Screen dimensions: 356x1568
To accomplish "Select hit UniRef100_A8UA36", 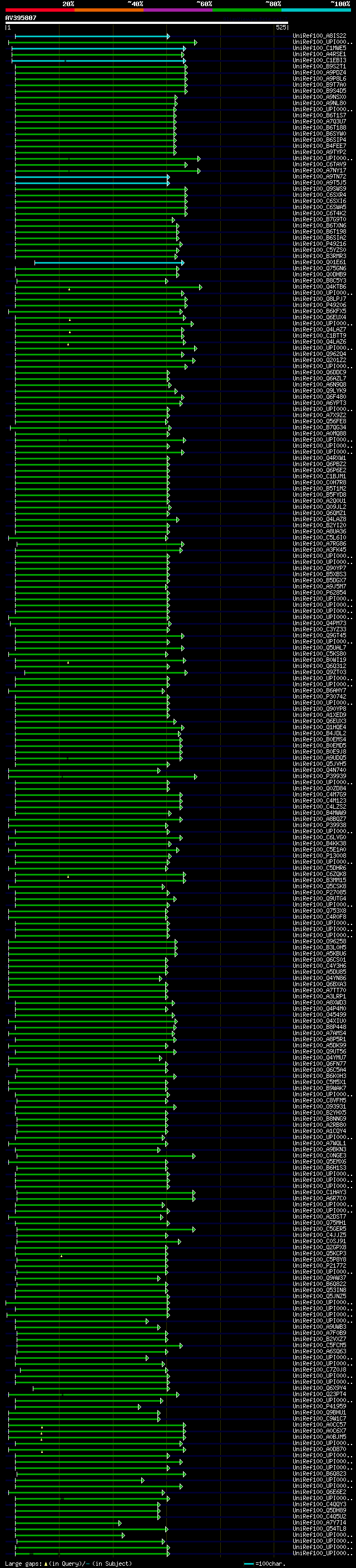I will click(319, 531).
